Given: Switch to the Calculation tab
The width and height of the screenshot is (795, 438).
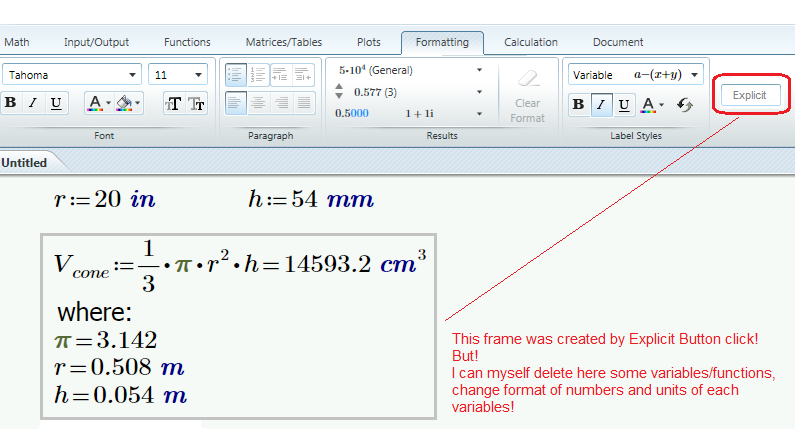Looking at the screenshot, I should coord(531,42).
